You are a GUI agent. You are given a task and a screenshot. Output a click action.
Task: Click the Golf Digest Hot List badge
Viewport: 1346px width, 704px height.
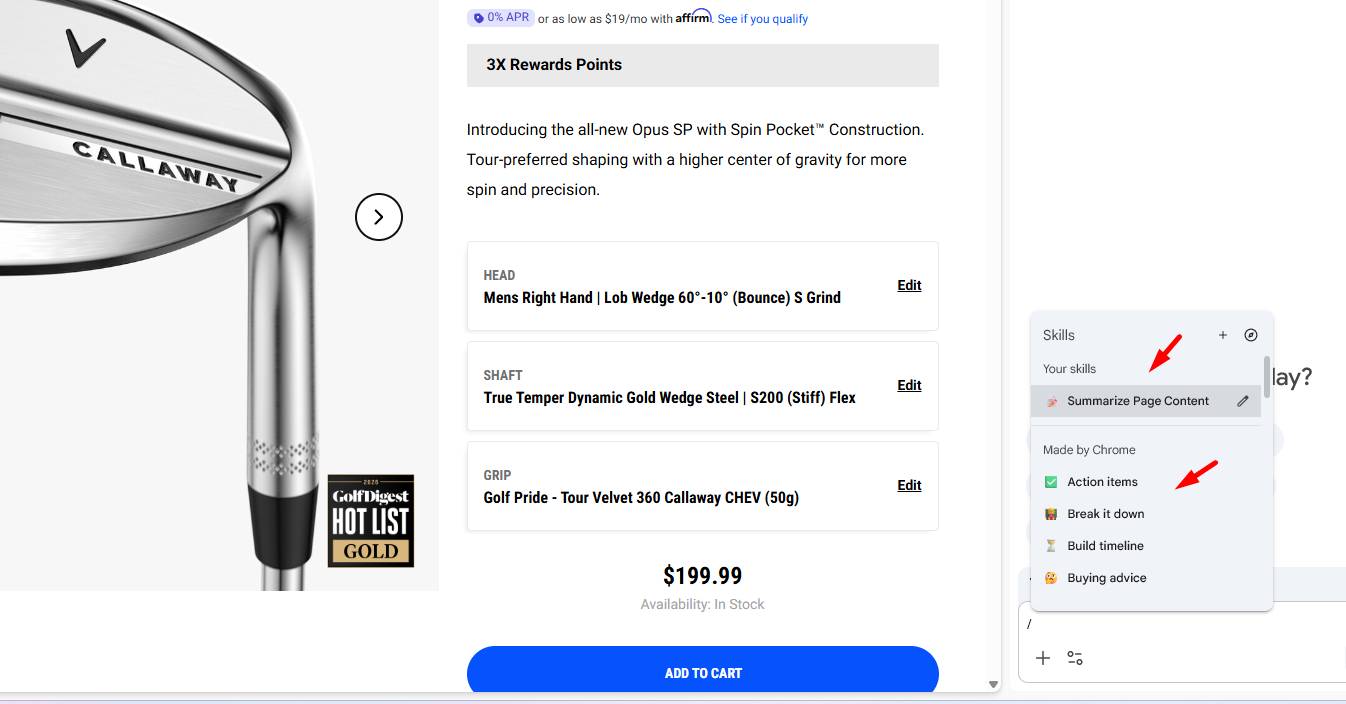point(371,520)
